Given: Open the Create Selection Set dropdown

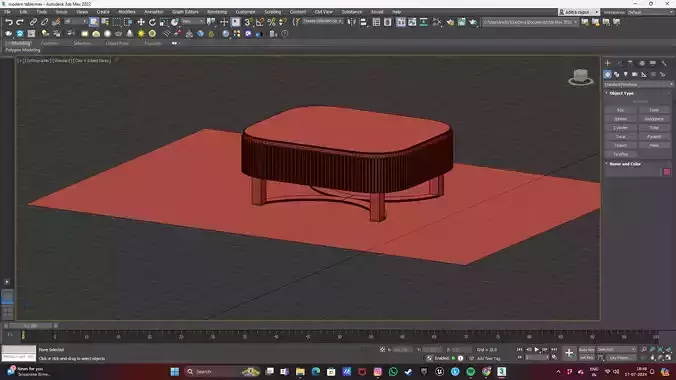Looking at the screenshot, I should (322, 22).
